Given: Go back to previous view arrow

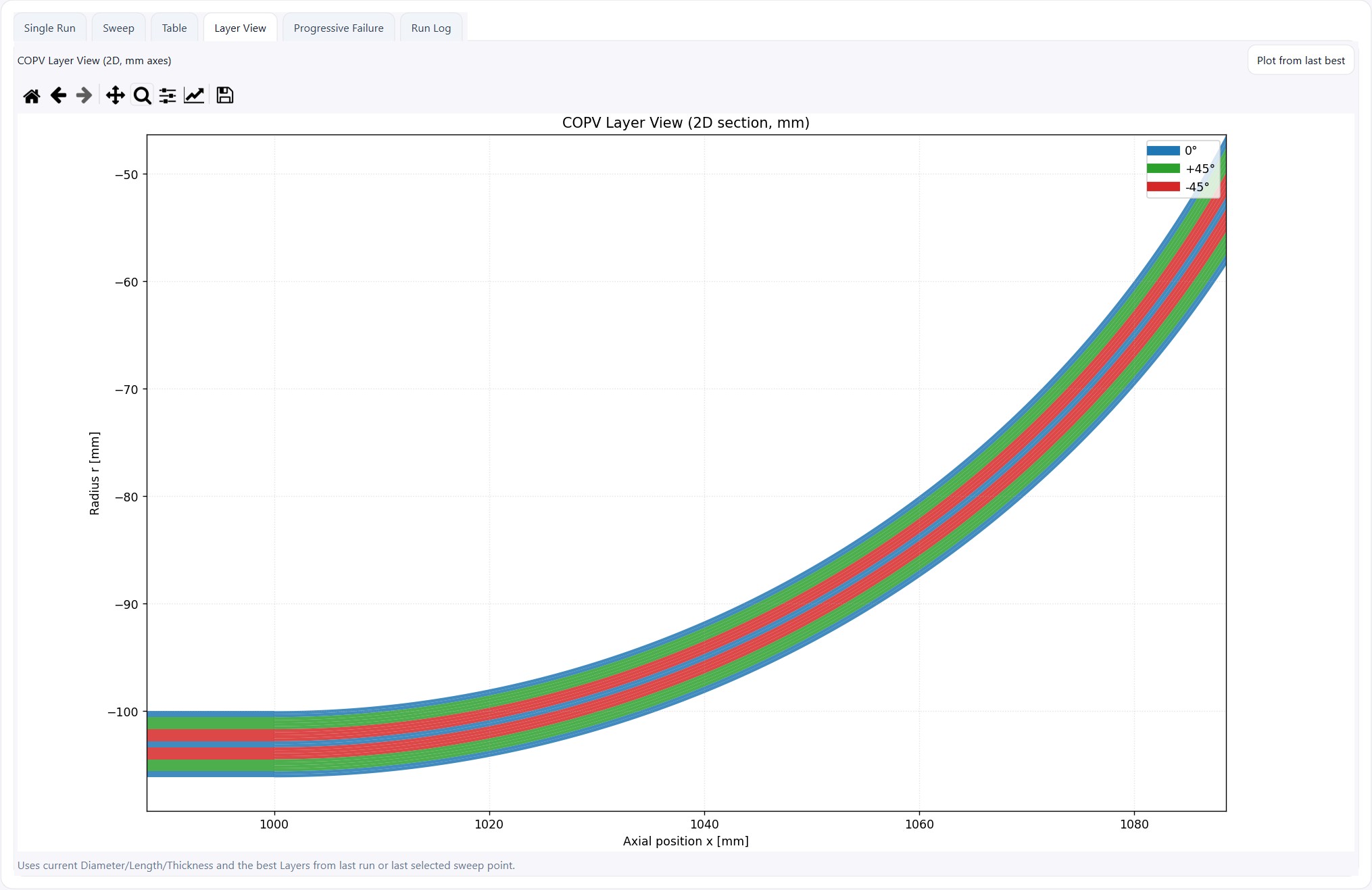Looking at the screenshot, I should 58,96.
